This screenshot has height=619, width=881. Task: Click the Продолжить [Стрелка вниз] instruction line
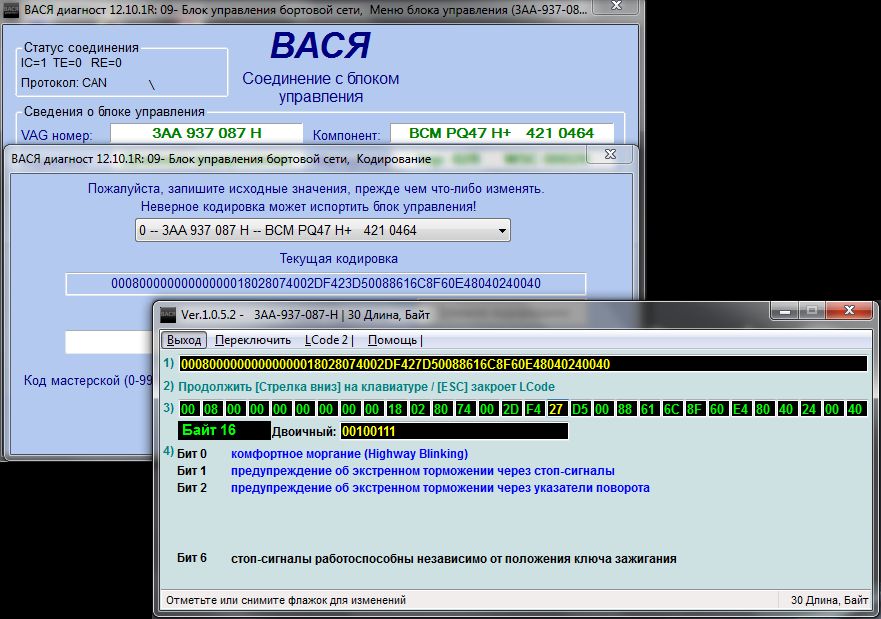pos(366,386)
